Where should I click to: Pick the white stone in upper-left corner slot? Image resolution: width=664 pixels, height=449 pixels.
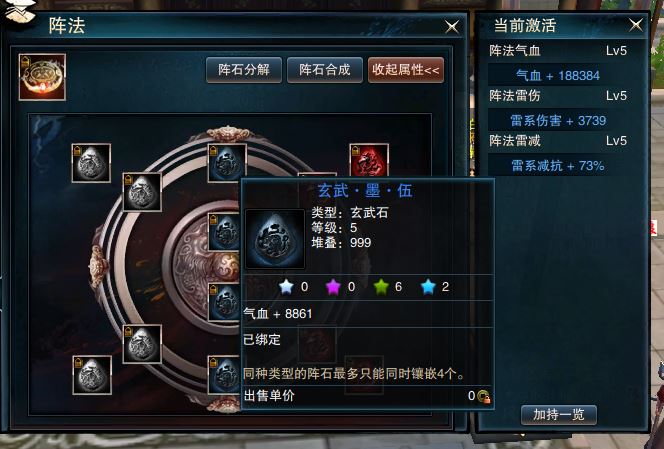click(x=91, y=163)
